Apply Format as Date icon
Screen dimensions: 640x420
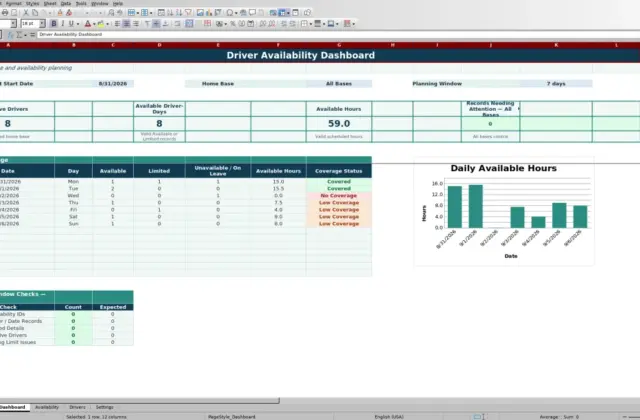pyautogui.click(x=250, y=24)
